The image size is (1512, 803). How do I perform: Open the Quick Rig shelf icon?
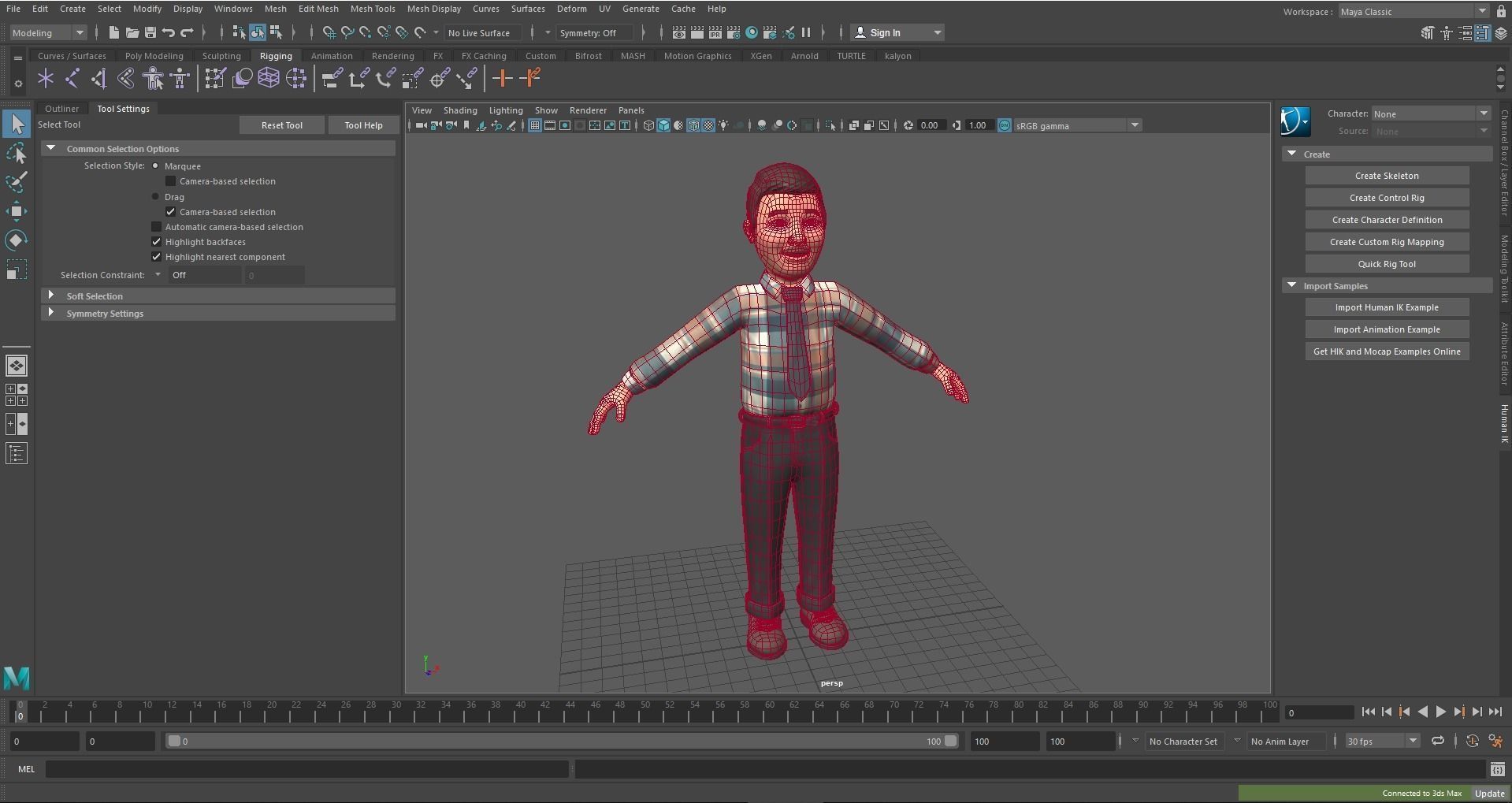pos(153,78)
